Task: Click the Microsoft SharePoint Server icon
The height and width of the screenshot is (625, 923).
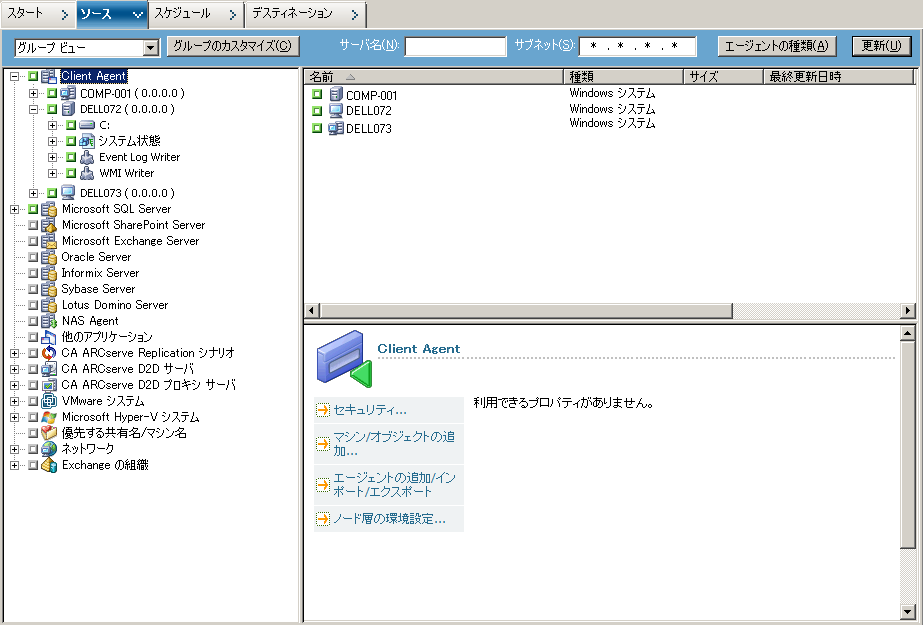Action: 49,225
